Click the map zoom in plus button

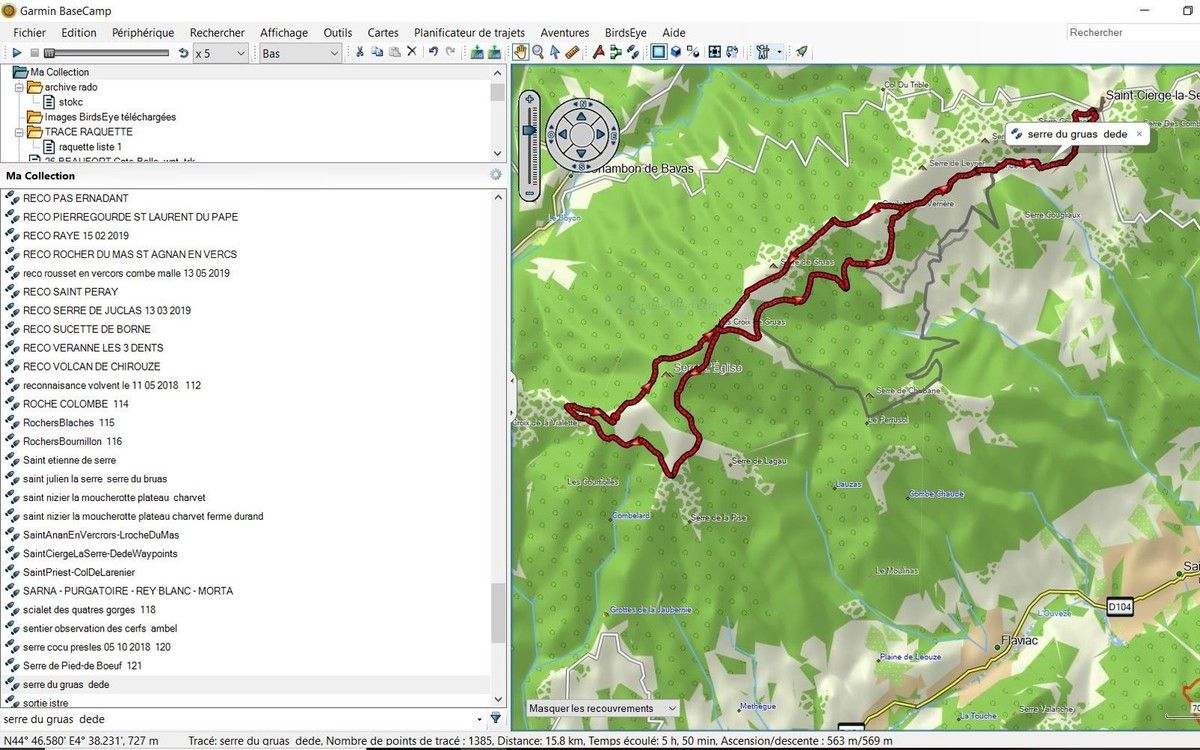(x=529, y=99)
